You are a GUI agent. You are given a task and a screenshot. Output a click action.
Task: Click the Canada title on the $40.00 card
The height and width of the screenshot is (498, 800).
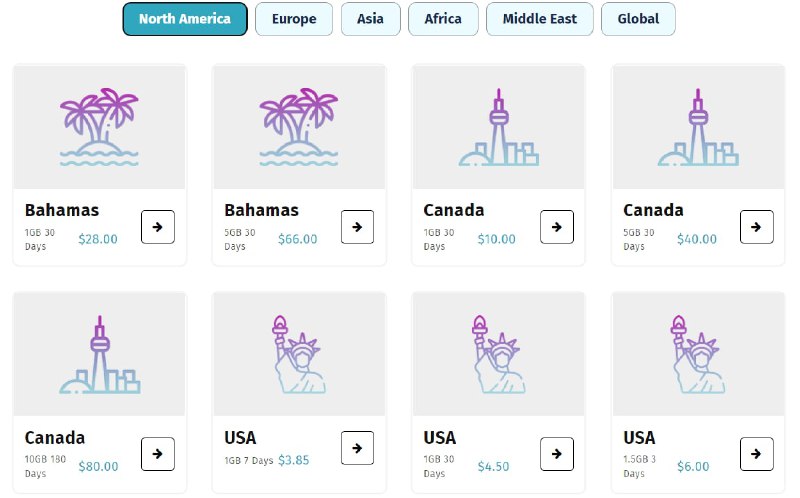[x=653, y=210]
